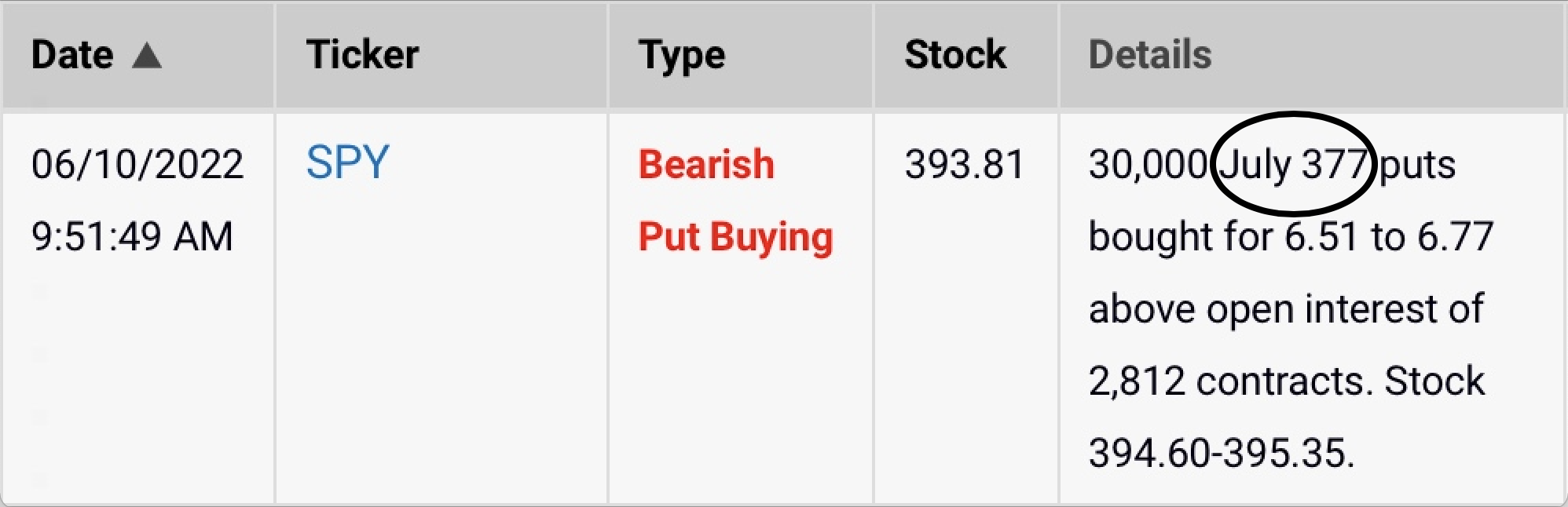
Task: Click the 30,000 contracts number
Action: (1148, 165)
